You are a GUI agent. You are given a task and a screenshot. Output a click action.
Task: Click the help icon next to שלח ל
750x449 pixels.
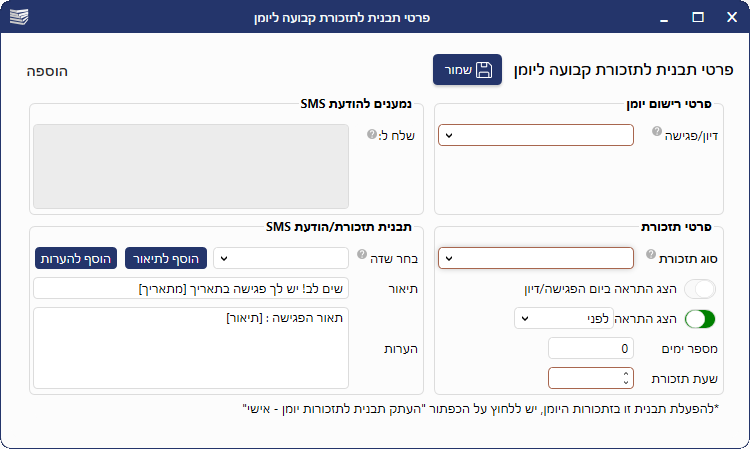pyautogui.click(x=371, y=133)
